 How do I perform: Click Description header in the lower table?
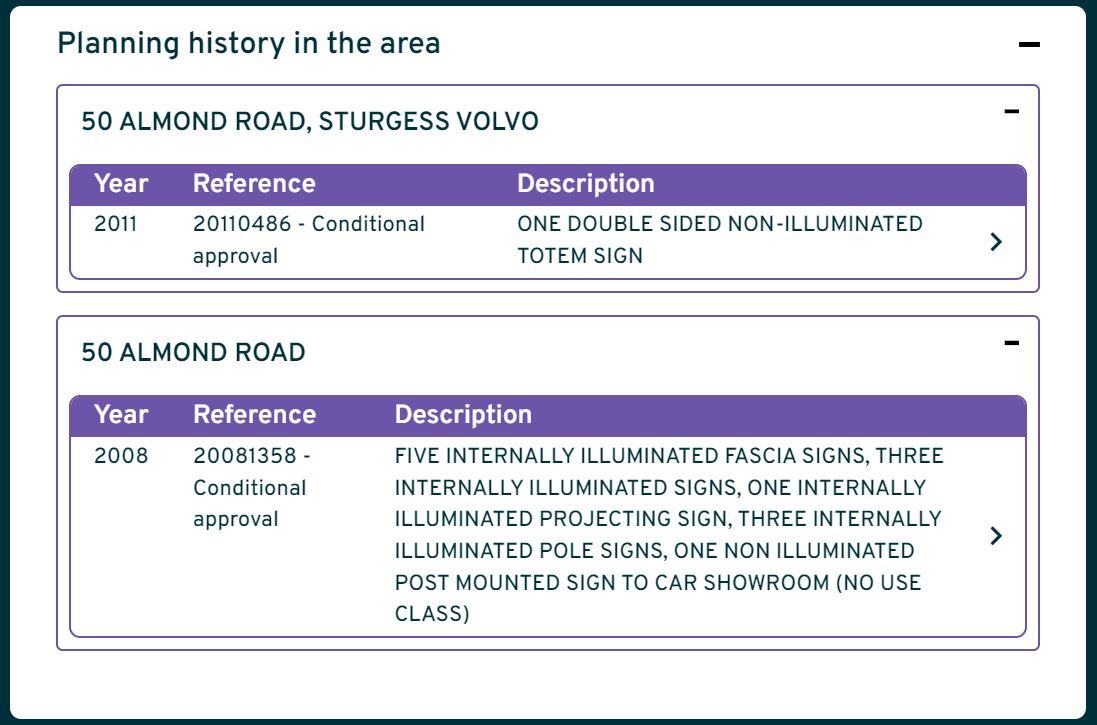[x=463, y=415]
